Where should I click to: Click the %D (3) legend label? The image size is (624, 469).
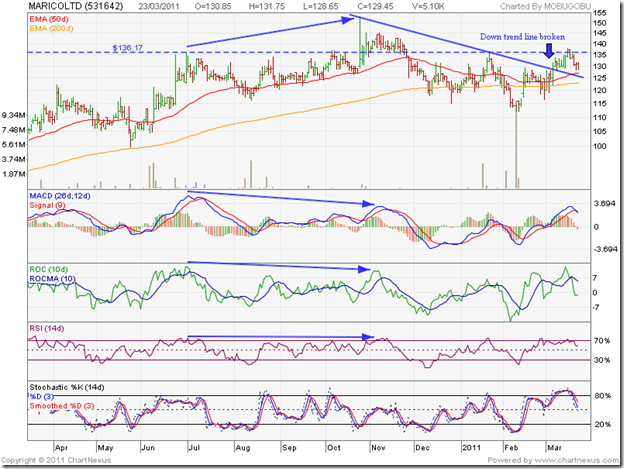(41, 397)
